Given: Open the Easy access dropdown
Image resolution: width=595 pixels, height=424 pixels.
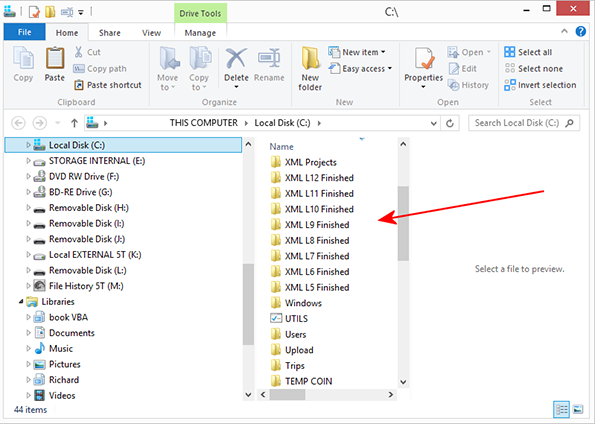Looking at the screenshot, I should 360,69.
